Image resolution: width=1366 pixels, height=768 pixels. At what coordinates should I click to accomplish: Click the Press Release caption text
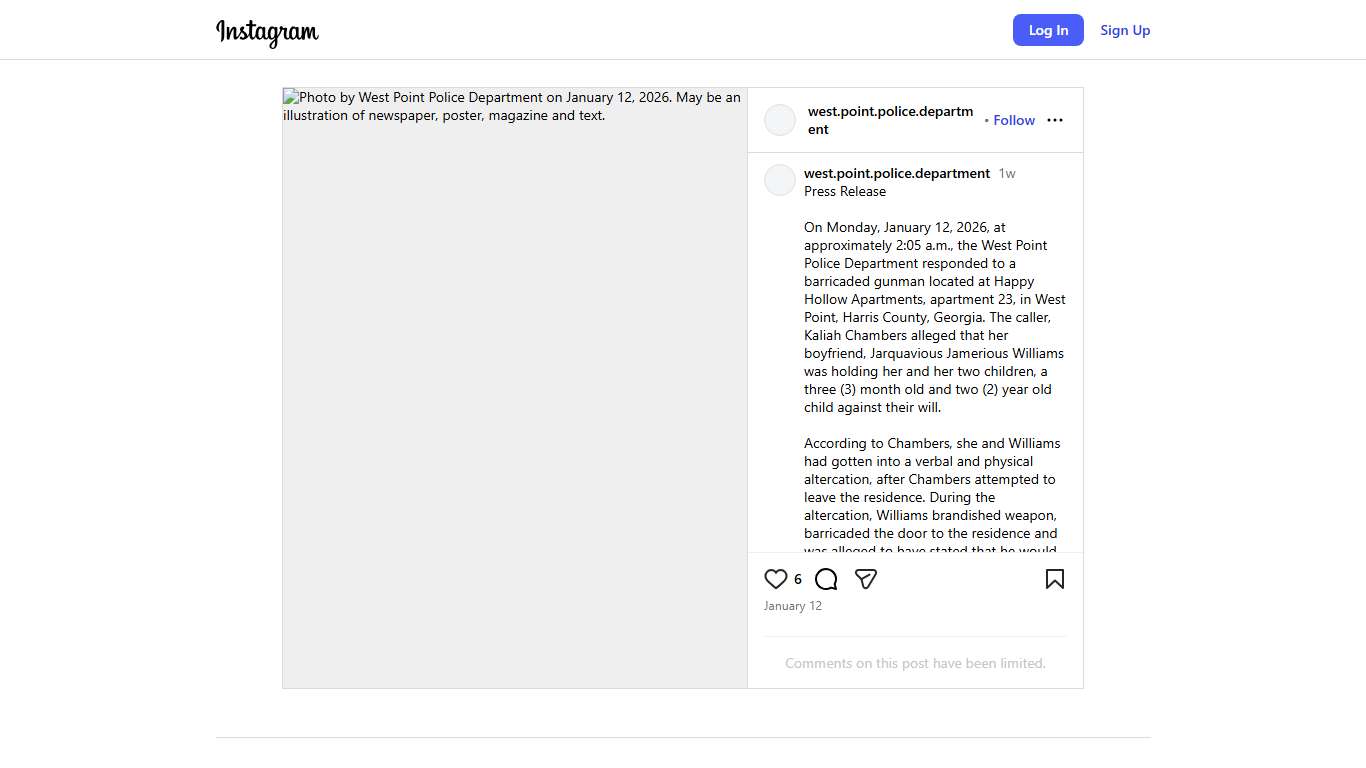[x=845, y=191]
